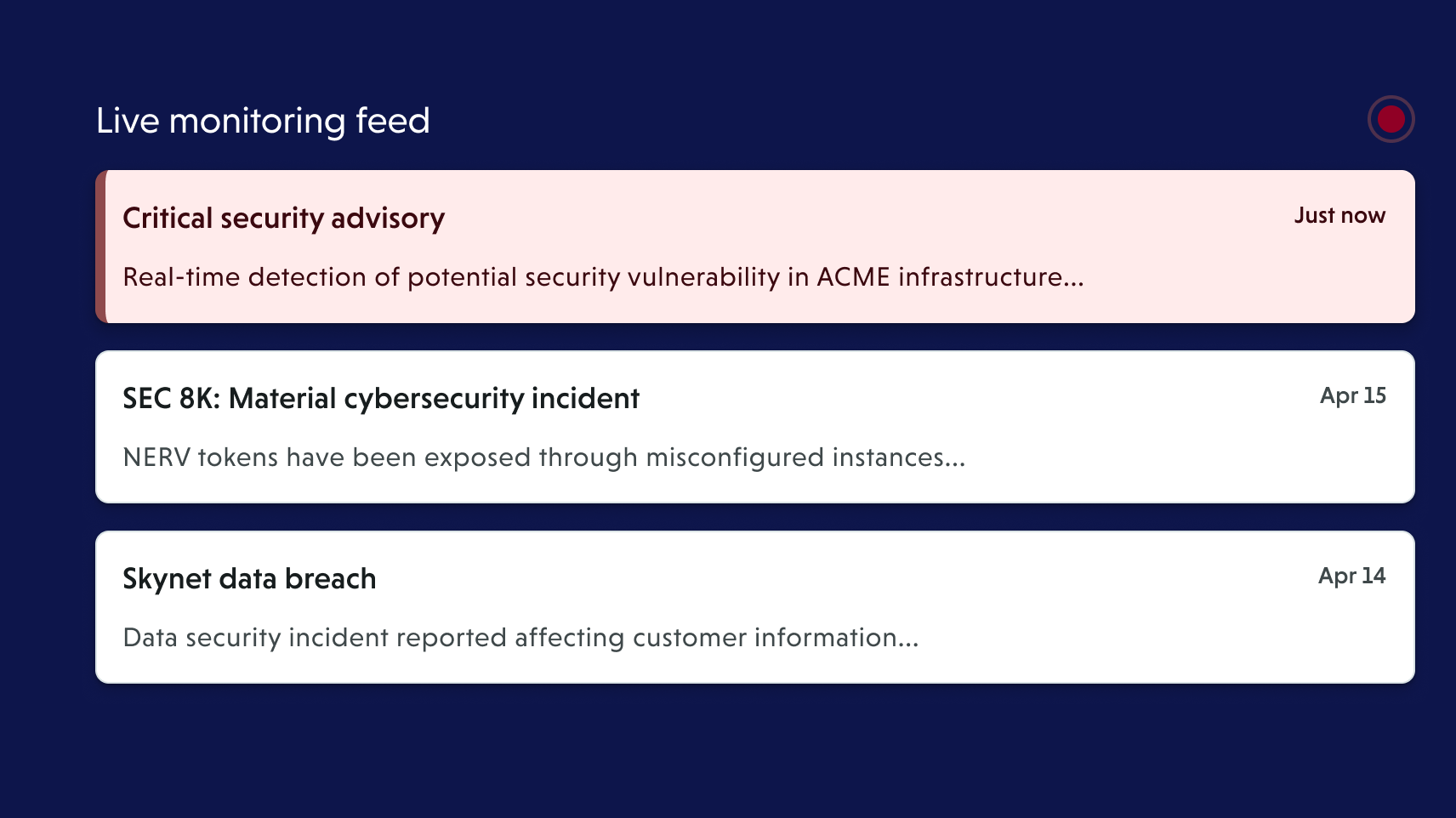Click "SEC 8K:" prefix in the second alert
1456x818 pixels.
[x=171, y=399]
